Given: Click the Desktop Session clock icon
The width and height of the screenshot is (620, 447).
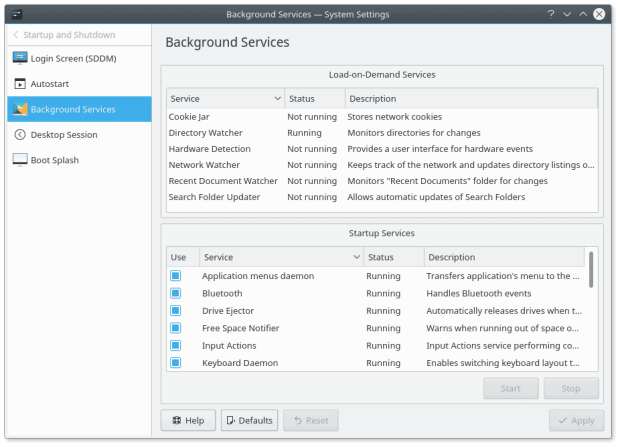Looking at the screenshot, I should (20, 134).
